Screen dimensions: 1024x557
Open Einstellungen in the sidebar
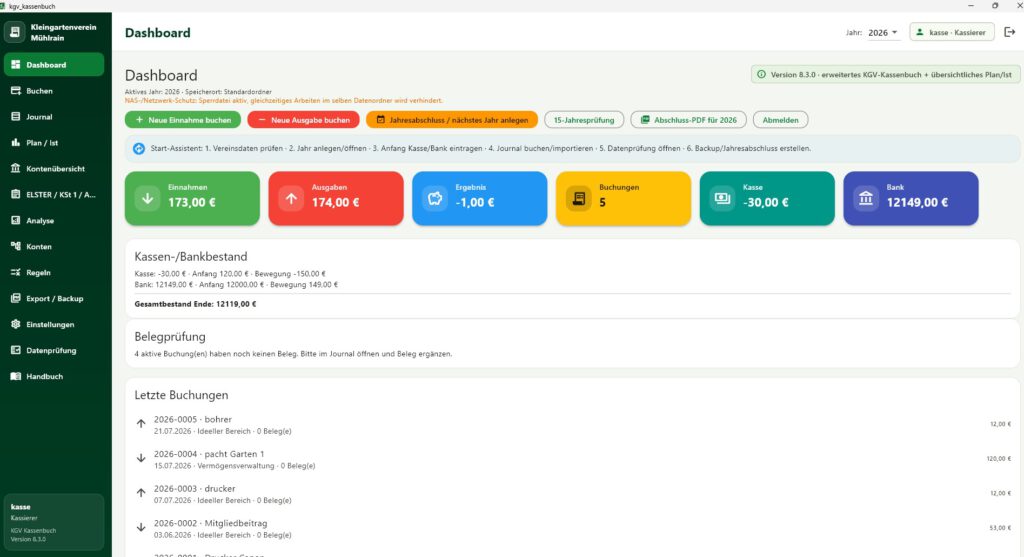click(x=54, y=324)
